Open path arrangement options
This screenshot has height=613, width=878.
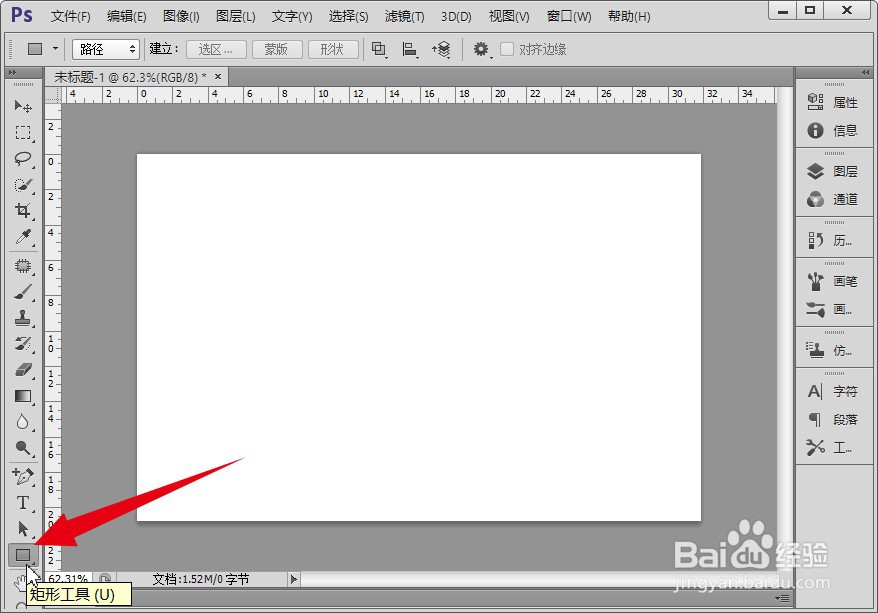click(441, 50)
